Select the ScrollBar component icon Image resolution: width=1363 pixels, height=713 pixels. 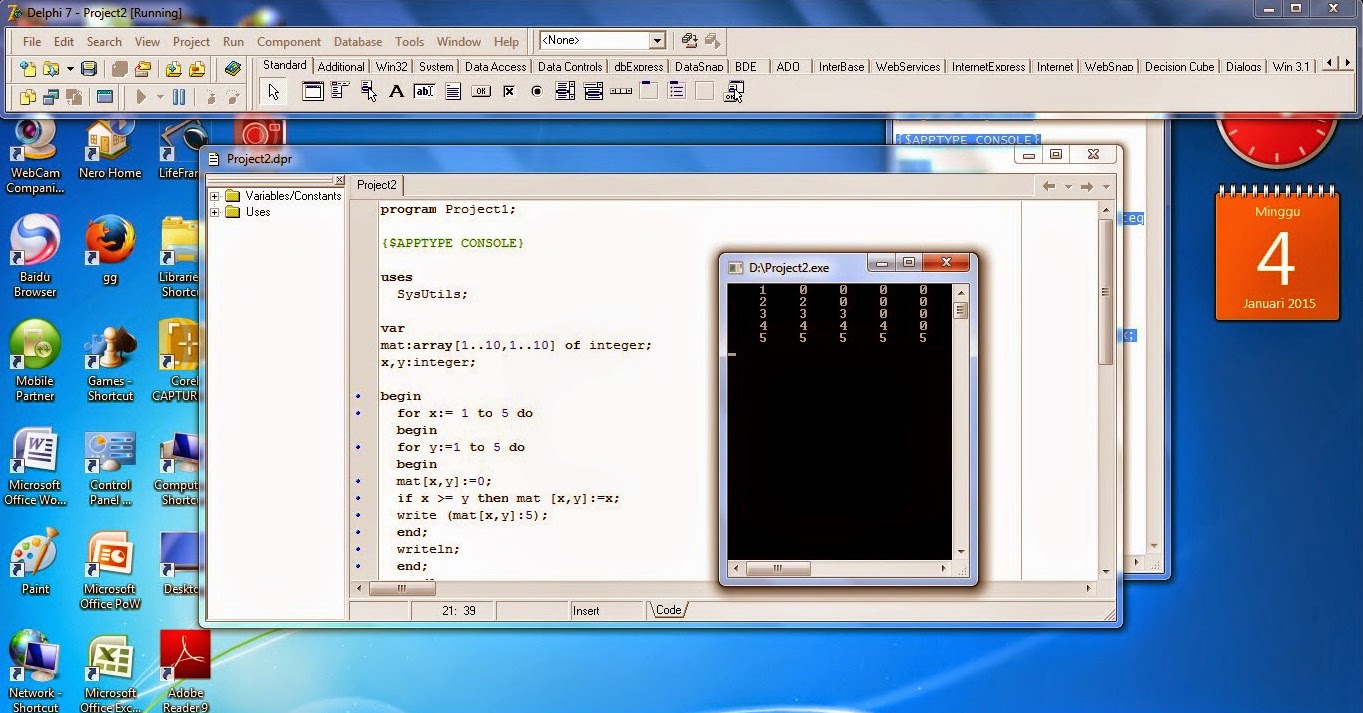pyautogui.click(x=621, y=91)
